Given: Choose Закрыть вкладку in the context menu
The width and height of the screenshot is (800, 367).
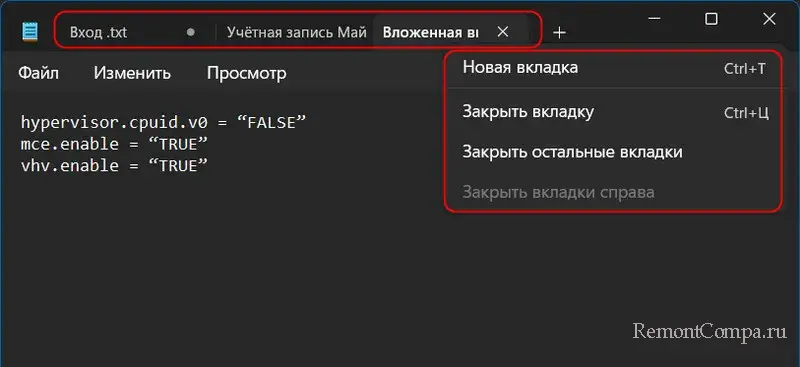Looking at the screenshot, I should pyautogui.click(x=614, y=111).
